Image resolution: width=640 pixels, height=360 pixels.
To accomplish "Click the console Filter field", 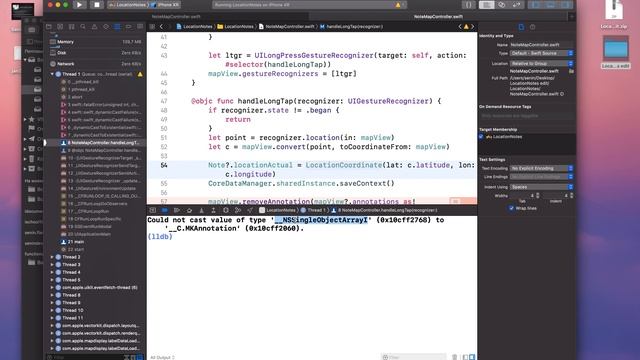I will [413, 357].
